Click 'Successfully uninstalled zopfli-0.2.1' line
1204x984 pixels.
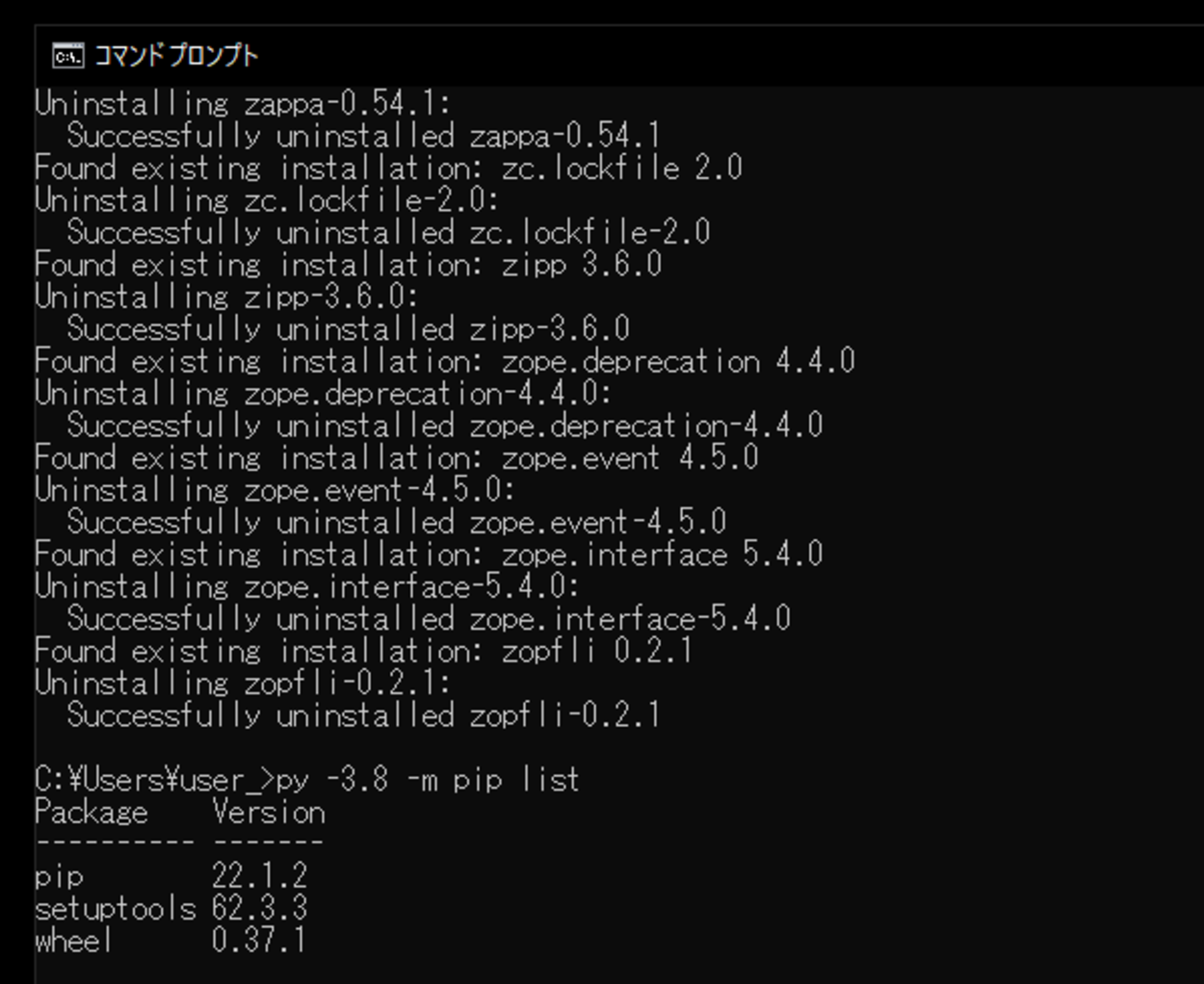363,715
